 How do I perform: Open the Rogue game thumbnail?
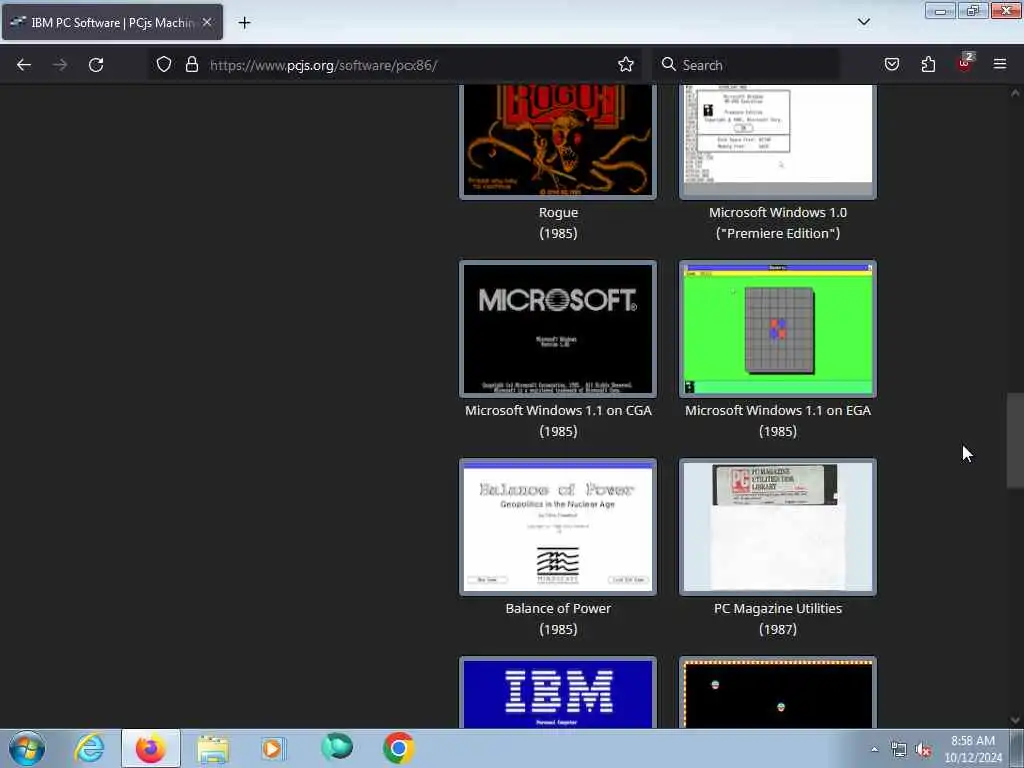tap(558, 141)
